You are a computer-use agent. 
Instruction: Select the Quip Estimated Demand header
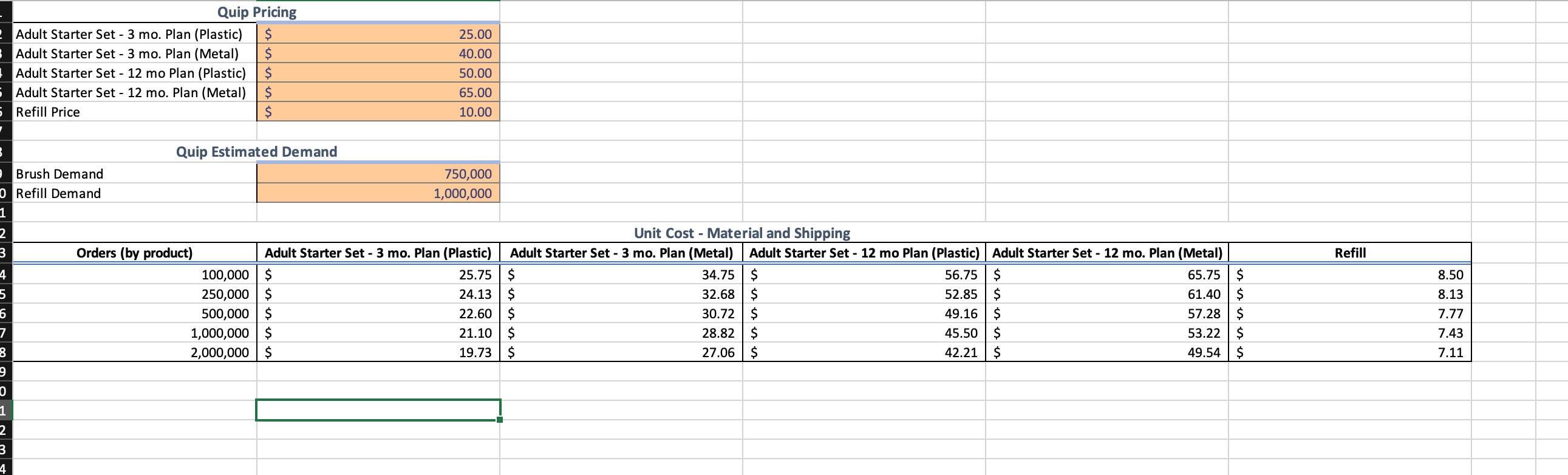(x=256, y=152)
